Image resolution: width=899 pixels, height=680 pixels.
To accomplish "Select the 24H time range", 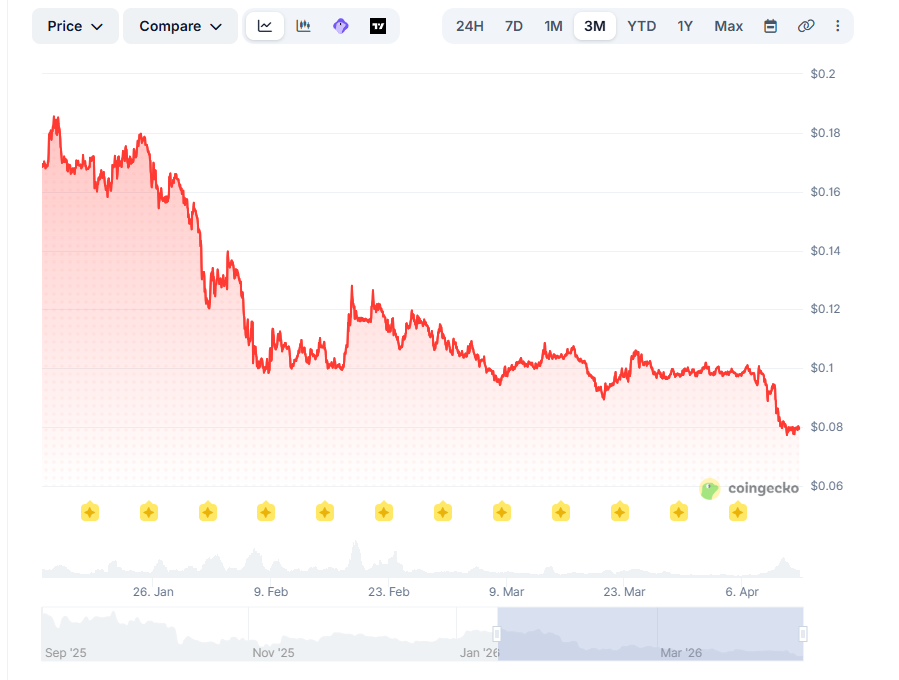I will (470, 26).
